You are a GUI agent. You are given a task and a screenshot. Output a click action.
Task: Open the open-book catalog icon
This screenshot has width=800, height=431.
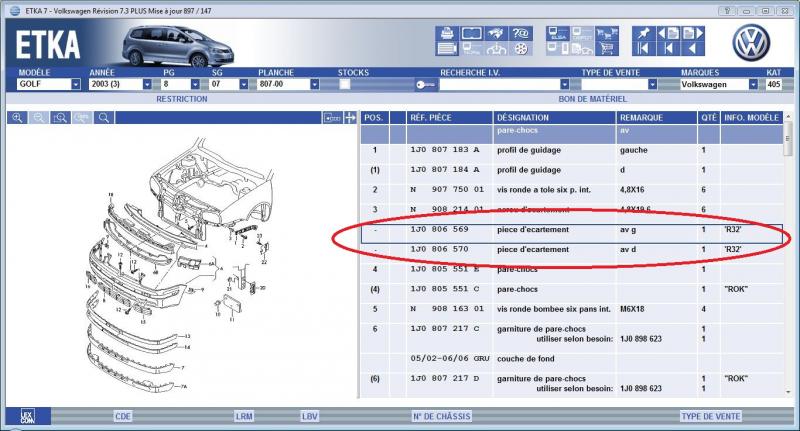pos(471,33)
